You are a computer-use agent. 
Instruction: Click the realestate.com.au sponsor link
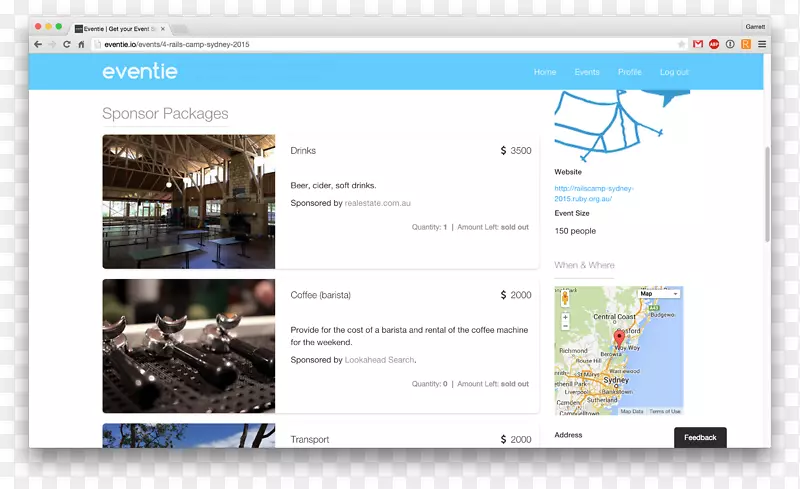tap(378, 203)
